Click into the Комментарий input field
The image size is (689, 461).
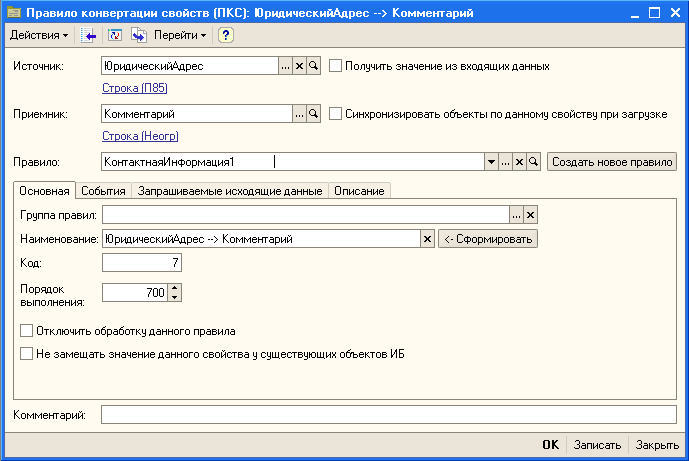click(389, 414)
